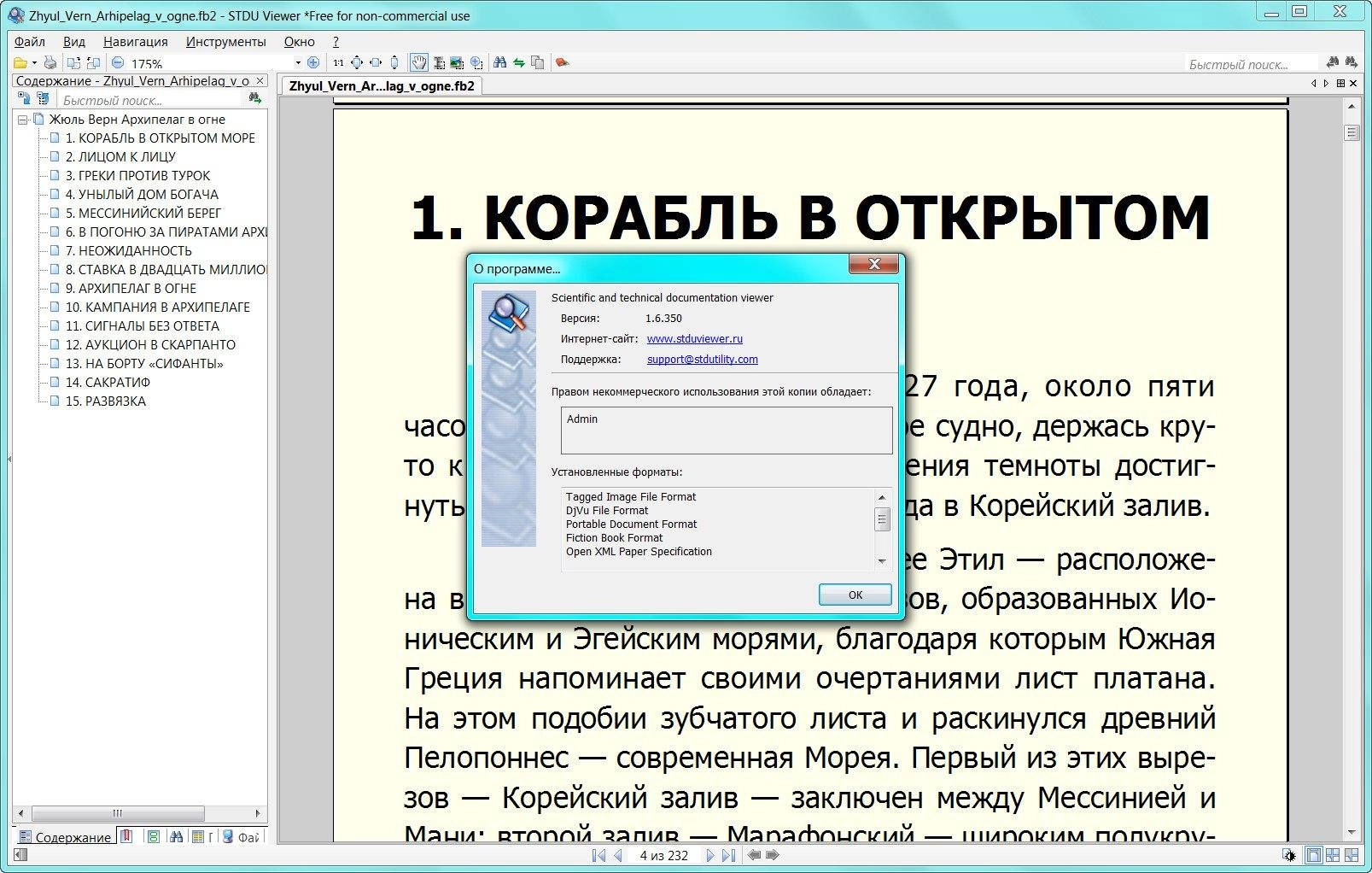
Task: Close the О программе dialog
Action: [873, 265]
